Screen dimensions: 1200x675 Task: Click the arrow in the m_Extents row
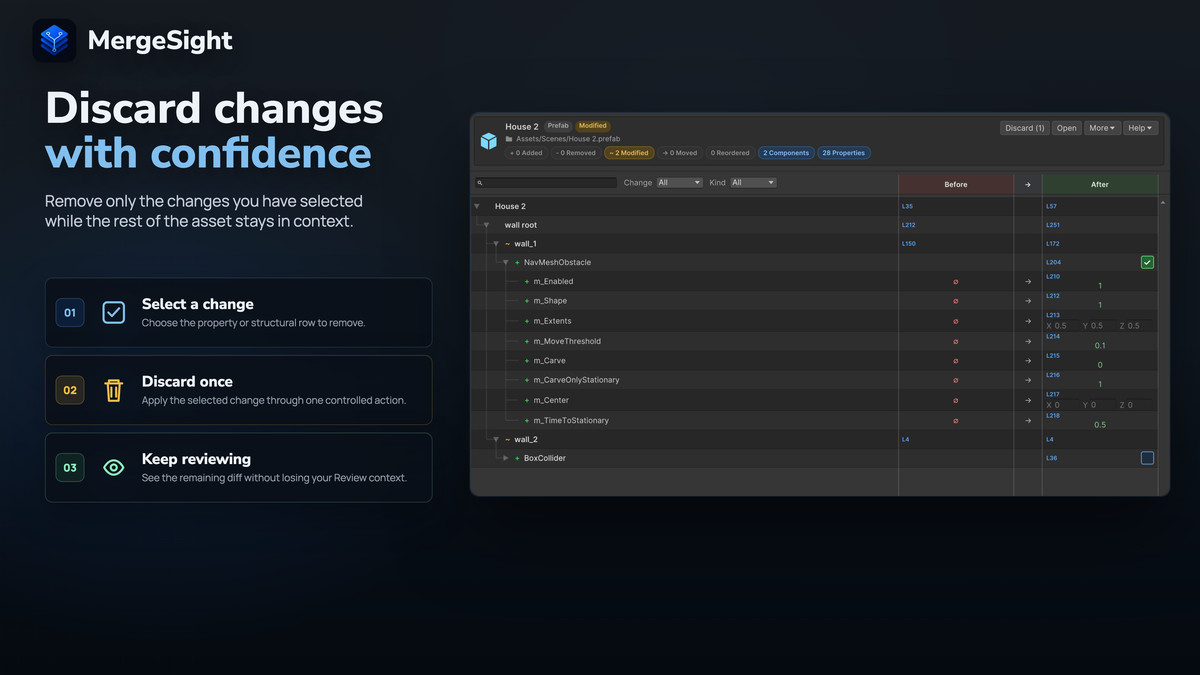point(1028,321)
